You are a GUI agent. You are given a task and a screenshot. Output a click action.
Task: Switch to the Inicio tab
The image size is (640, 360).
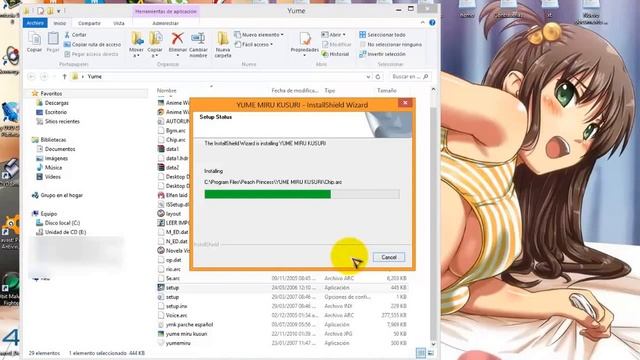point(60,23)
